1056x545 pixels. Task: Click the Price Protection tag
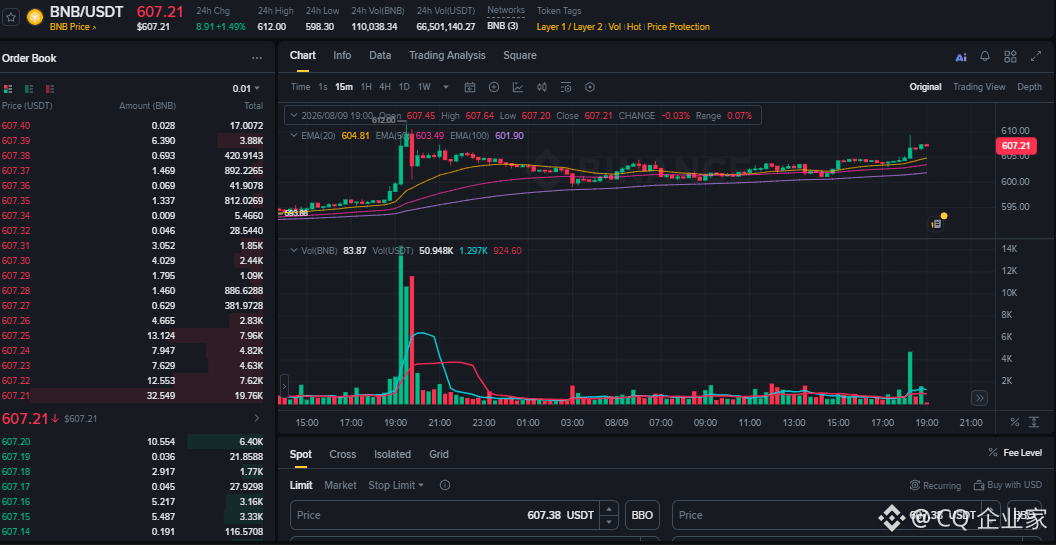678,27
